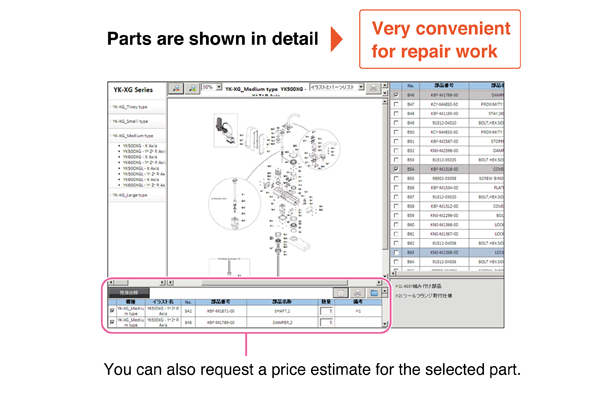Click part number KBP-M1789-00 in estimate list
Screen dimensions: 598x393
coord(221,322)
